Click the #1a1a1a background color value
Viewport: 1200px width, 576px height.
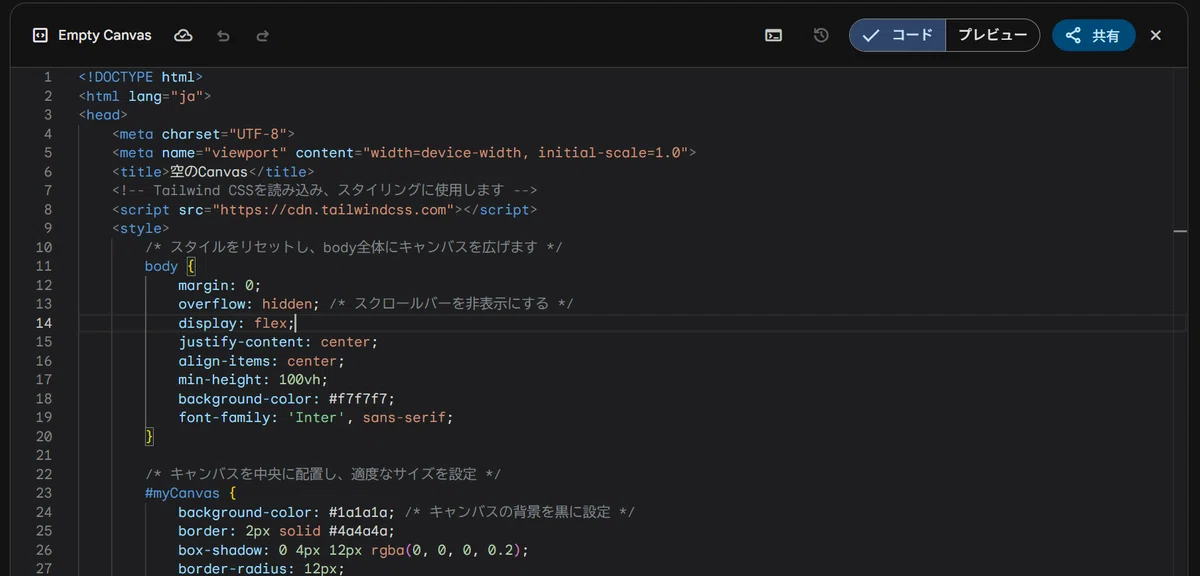(x=357, y=512)
